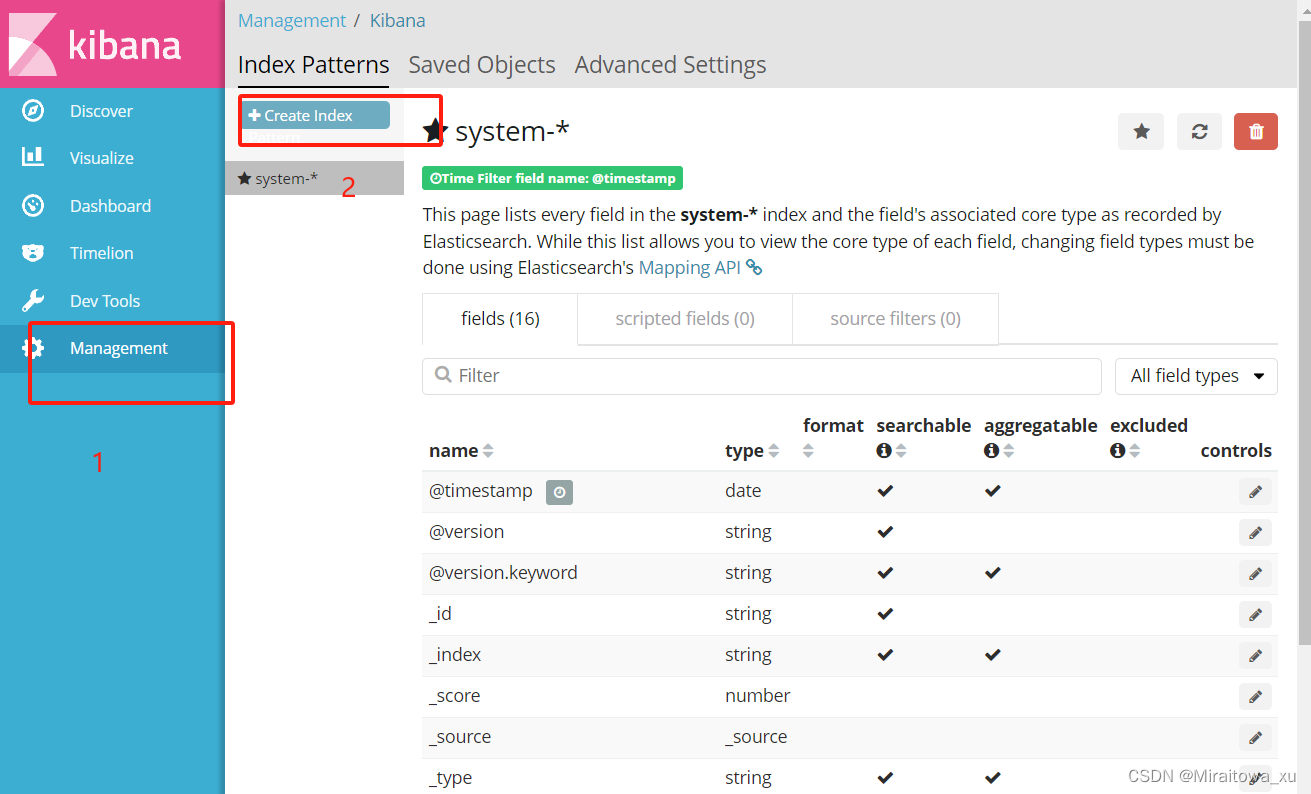Click into the Filter fields search box
The height and width of the screenshot is (794, 1311).
pos(762,376)
